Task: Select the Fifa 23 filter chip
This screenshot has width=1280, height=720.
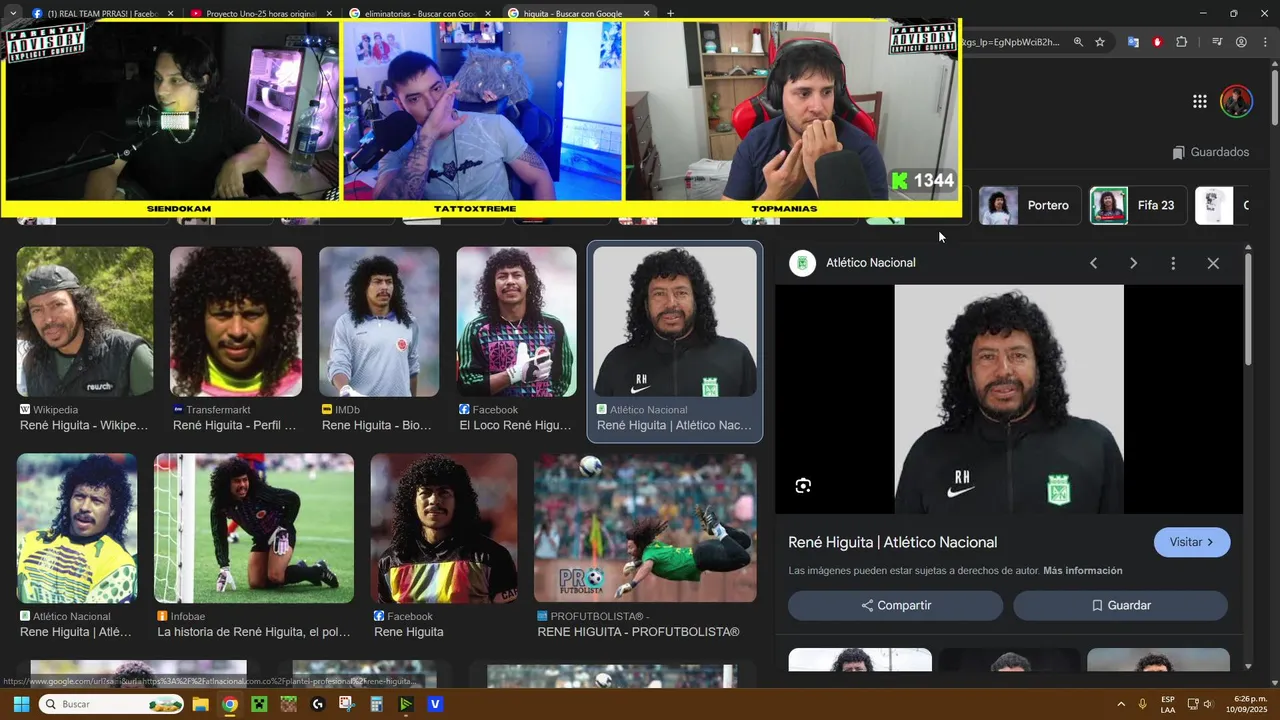Action: [1138, 205]
